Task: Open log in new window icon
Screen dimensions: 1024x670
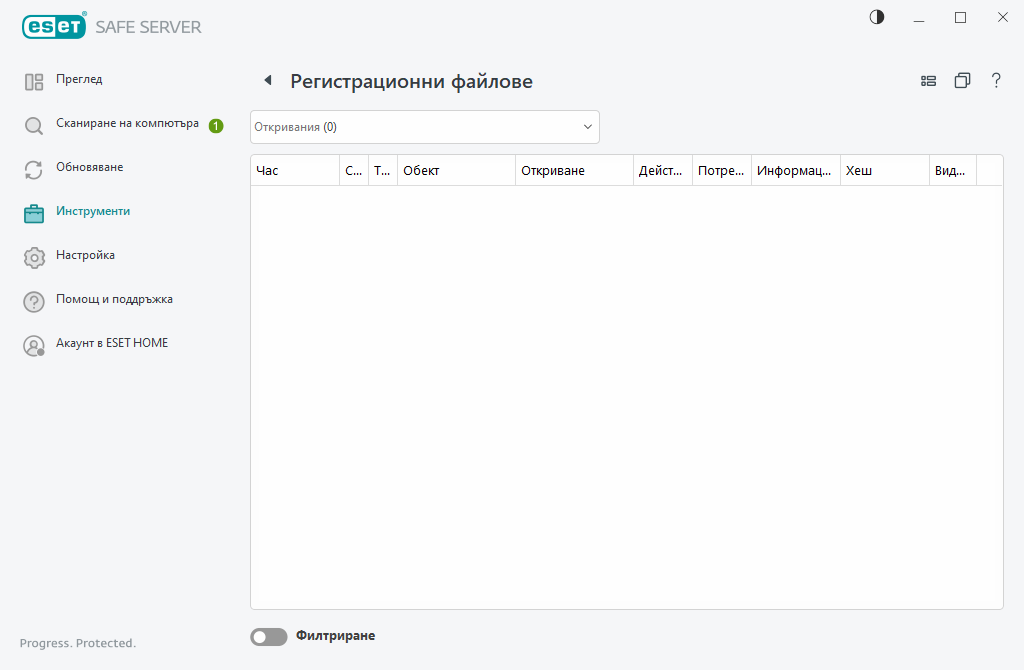Action: tap(962, 81)
